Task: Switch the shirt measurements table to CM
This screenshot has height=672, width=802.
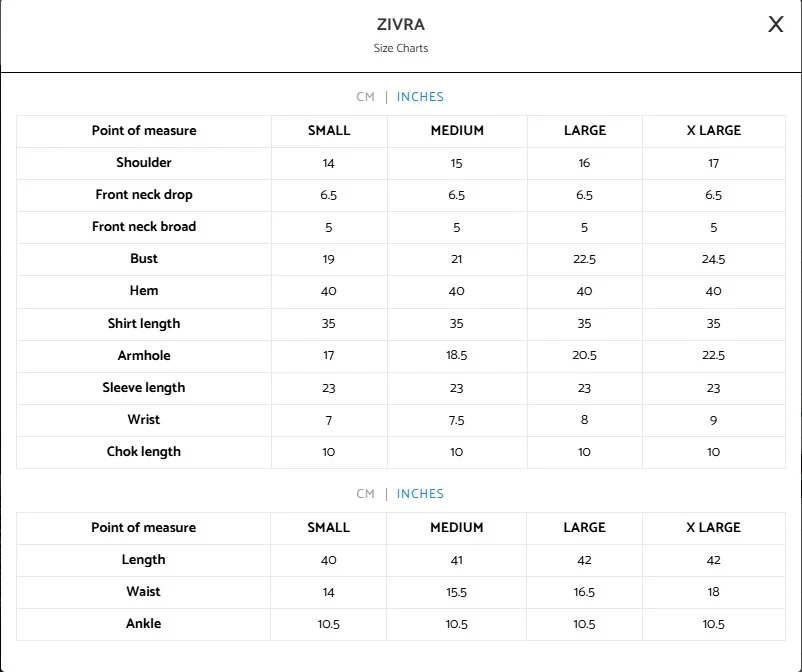Action: (365, 97)
